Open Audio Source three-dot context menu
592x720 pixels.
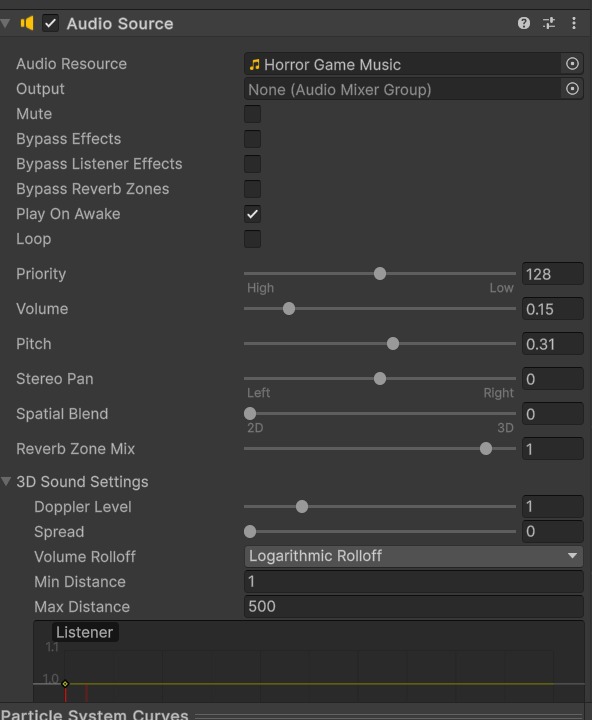click(x=574, y=23)
